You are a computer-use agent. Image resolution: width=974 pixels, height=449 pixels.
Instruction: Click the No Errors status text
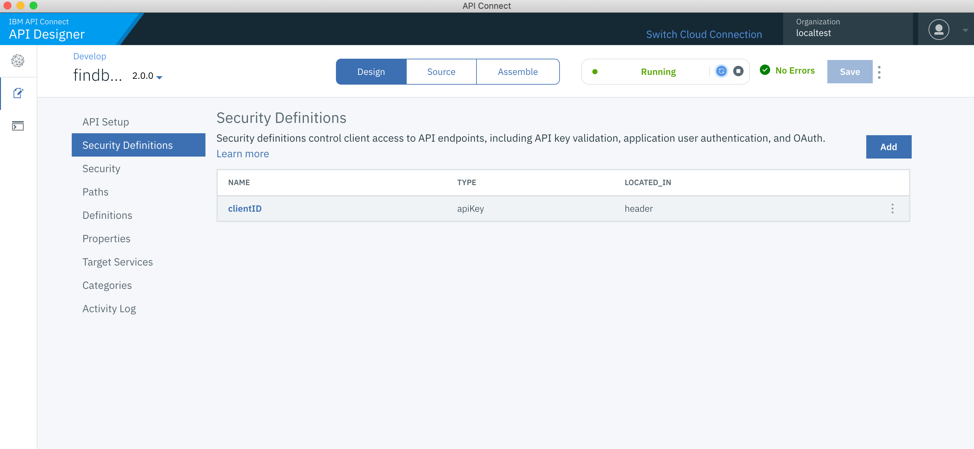(794, 71)
